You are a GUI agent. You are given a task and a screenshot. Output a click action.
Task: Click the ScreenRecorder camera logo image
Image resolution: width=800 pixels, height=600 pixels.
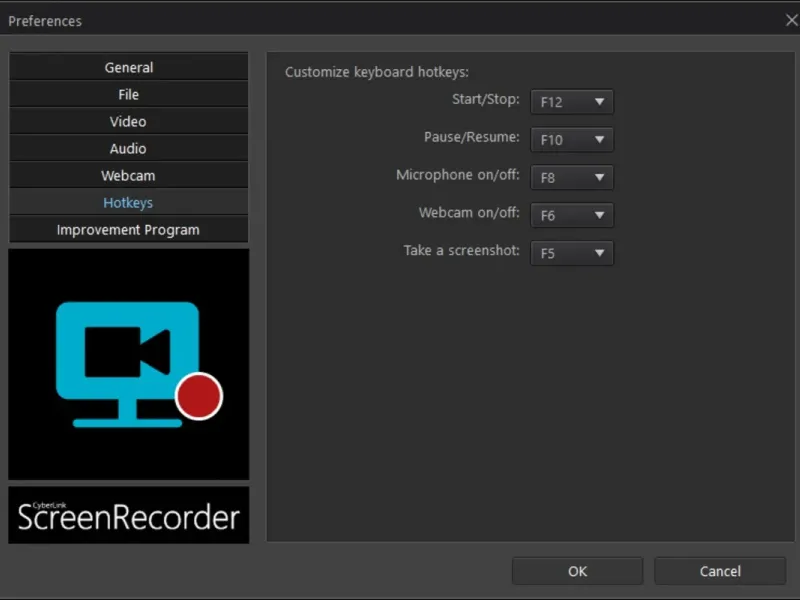[129, 364]
